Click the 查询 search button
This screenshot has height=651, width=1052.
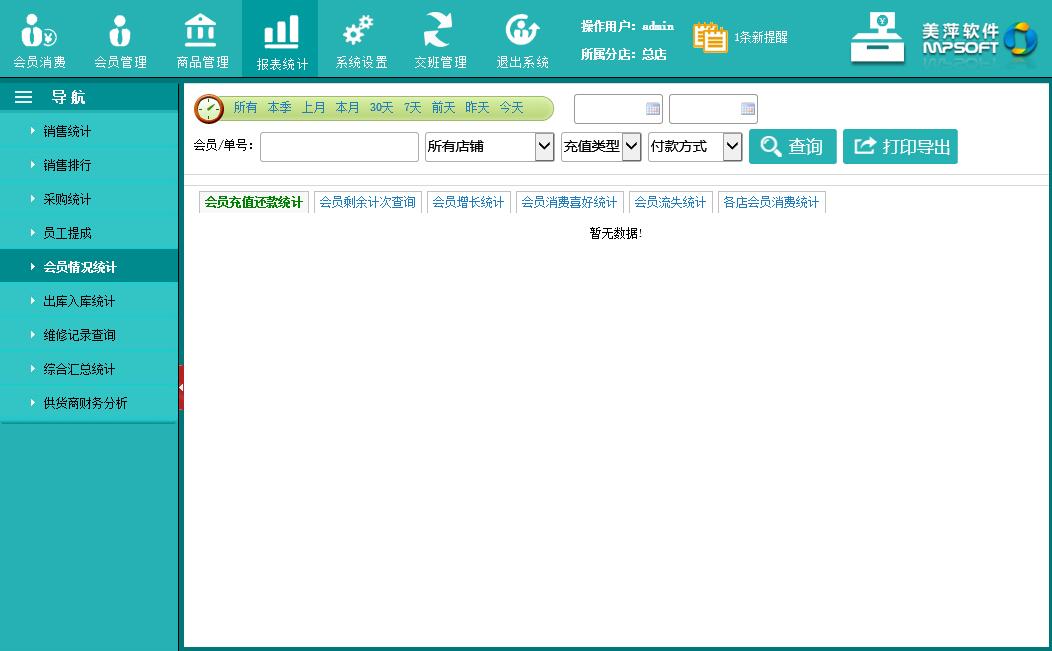792,147
